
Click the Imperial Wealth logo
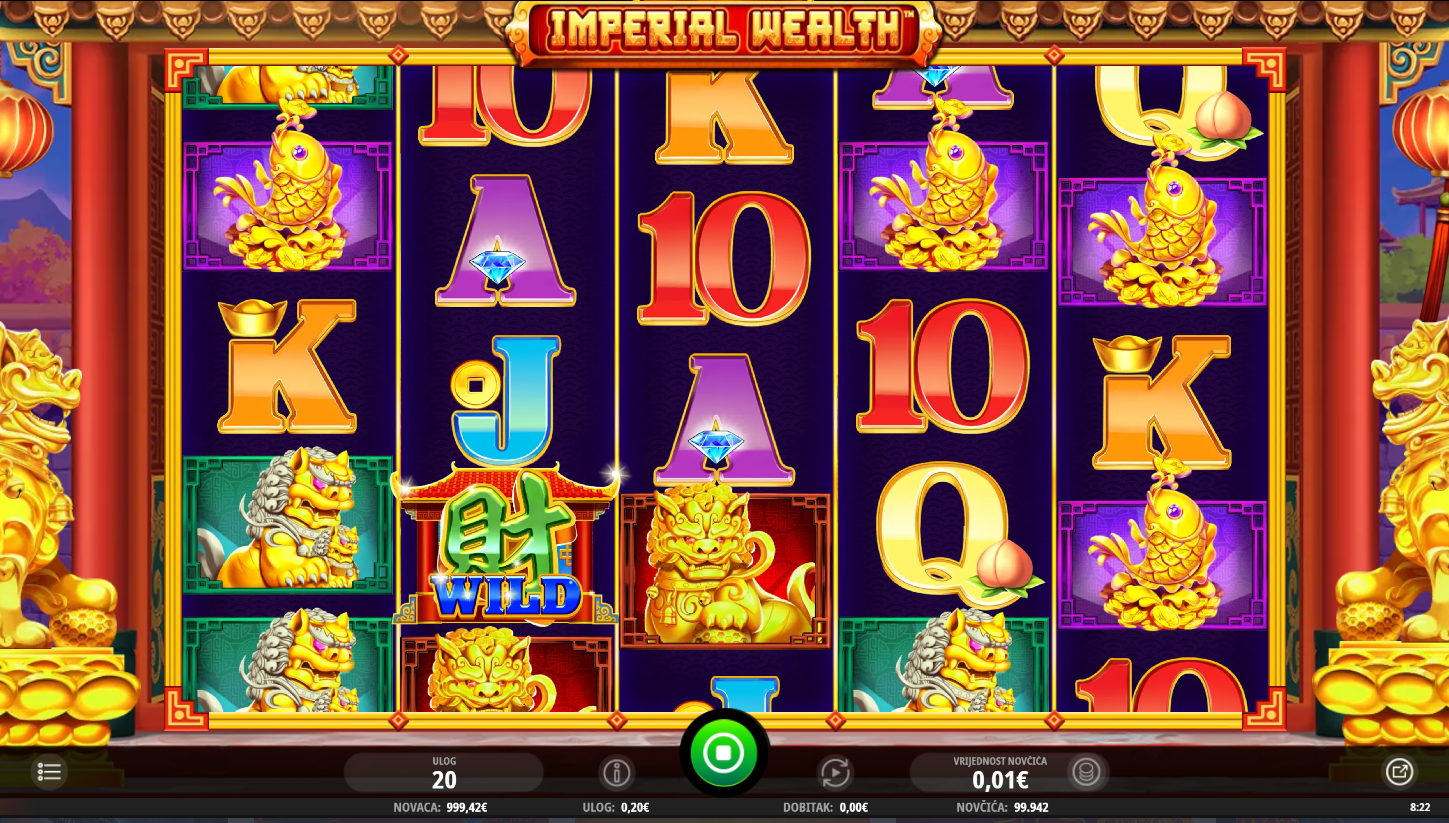[x=725, y=30]
